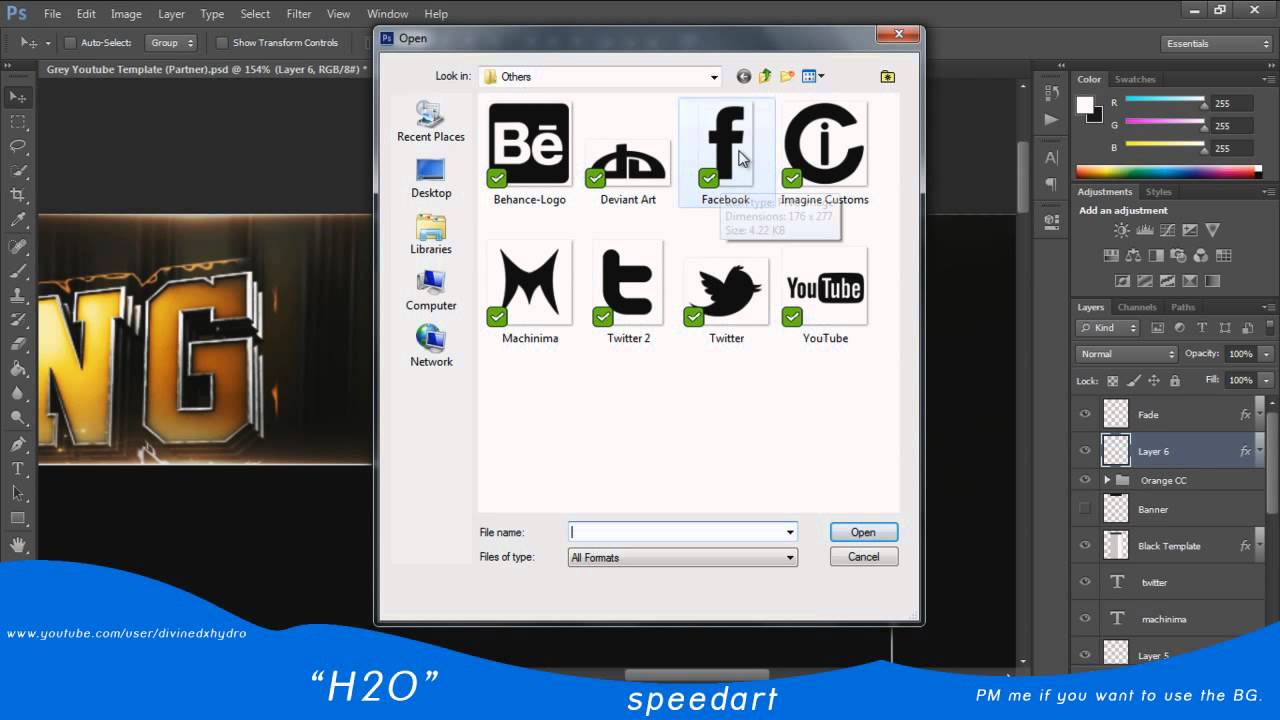Open Libraries in the places bar
Image resolution: width=1280 pixels, height=720 pixels.
tap(431, 235)
